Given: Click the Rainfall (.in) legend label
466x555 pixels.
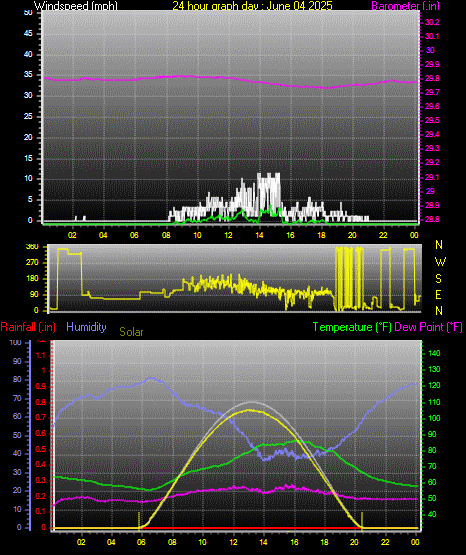Looking at the screenshot, I should 28,327.
